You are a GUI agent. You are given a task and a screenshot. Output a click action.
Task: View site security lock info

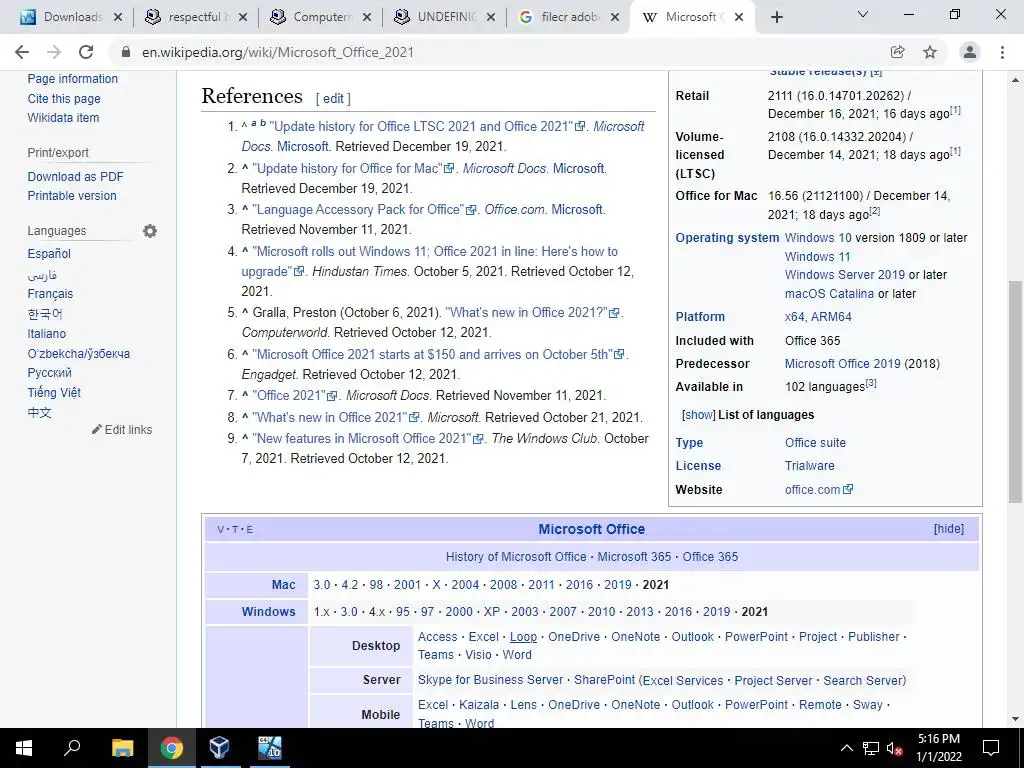pyautogui.click(x=126, y=52)
